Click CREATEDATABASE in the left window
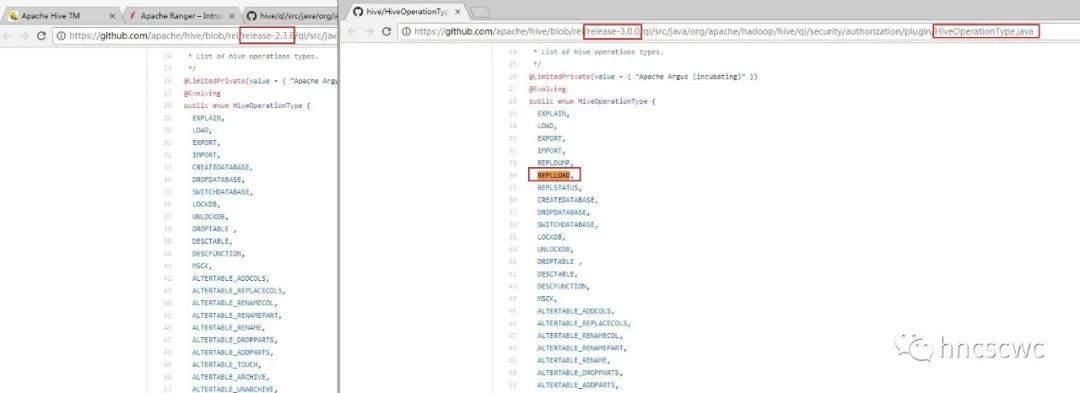 coord(223,167)
